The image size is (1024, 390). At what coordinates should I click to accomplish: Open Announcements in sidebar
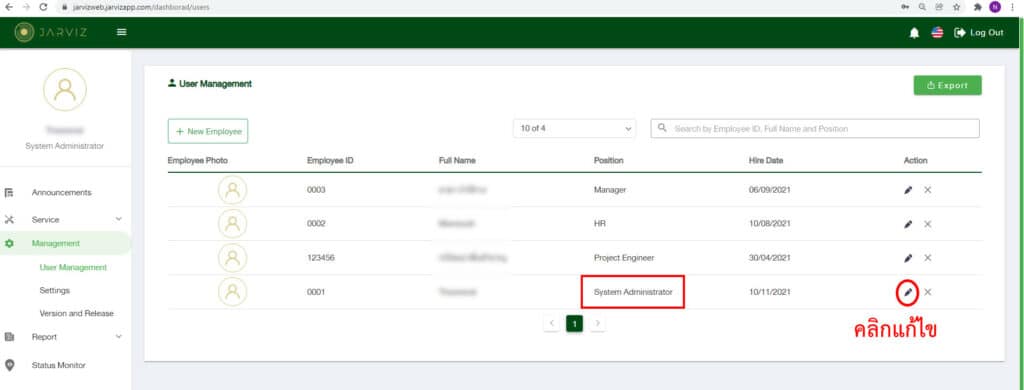pos(61,193)
